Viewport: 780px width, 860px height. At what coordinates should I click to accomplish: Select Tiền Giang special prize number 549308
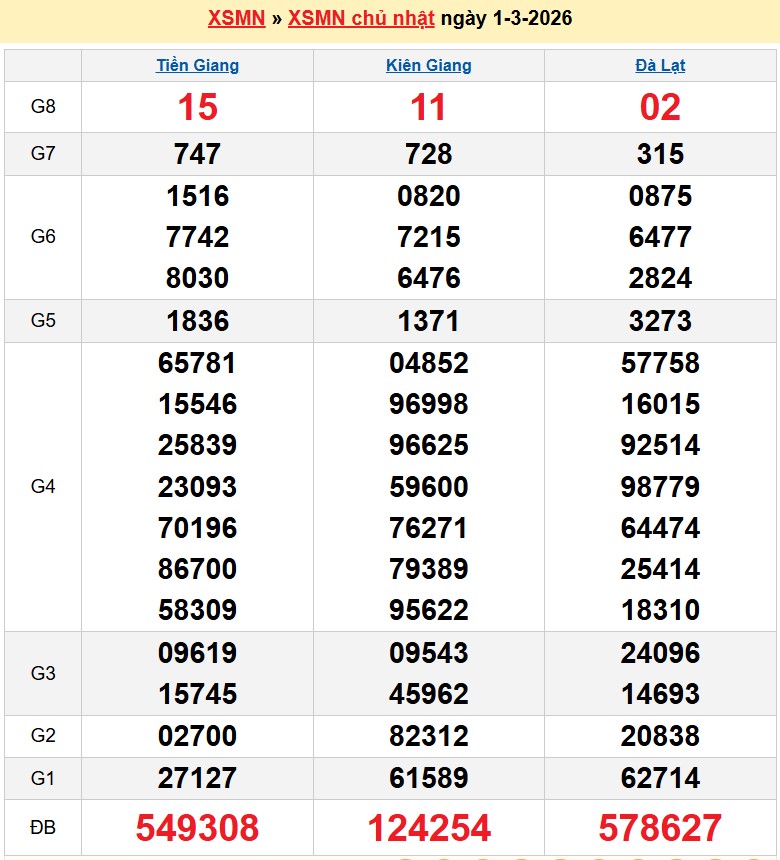197,828
